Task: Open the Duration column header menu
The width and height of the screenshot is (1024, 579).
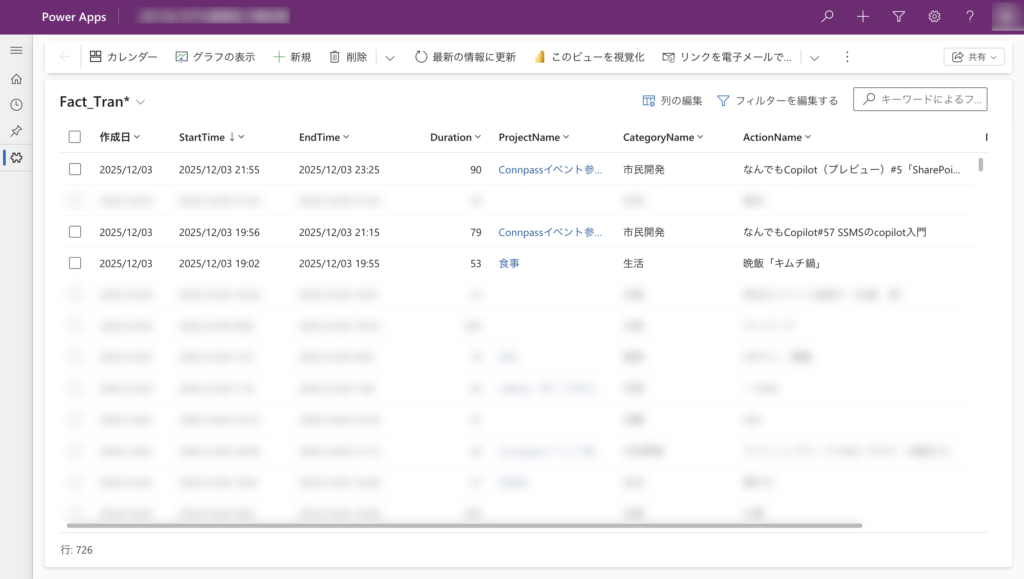Action: point(456,137)
